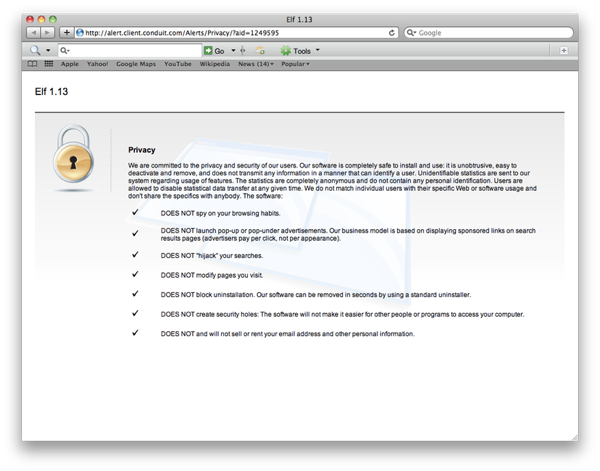Click the Elf 1.13 page heading
The width and height of the screenshot is (600, 471).
(x=51, y=92)
